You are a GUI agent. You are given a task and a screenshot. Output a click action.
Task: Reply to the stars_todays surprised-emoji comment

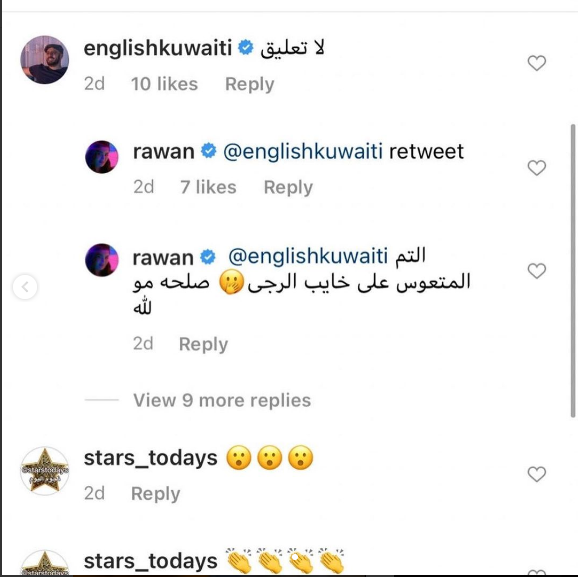click(156, 494)
